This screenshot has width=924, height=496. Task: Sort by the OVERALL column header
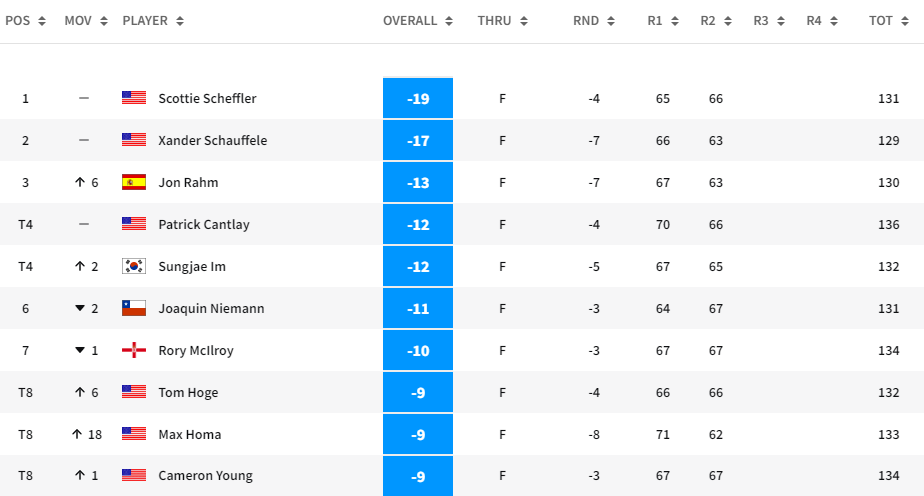pos(417,21)
